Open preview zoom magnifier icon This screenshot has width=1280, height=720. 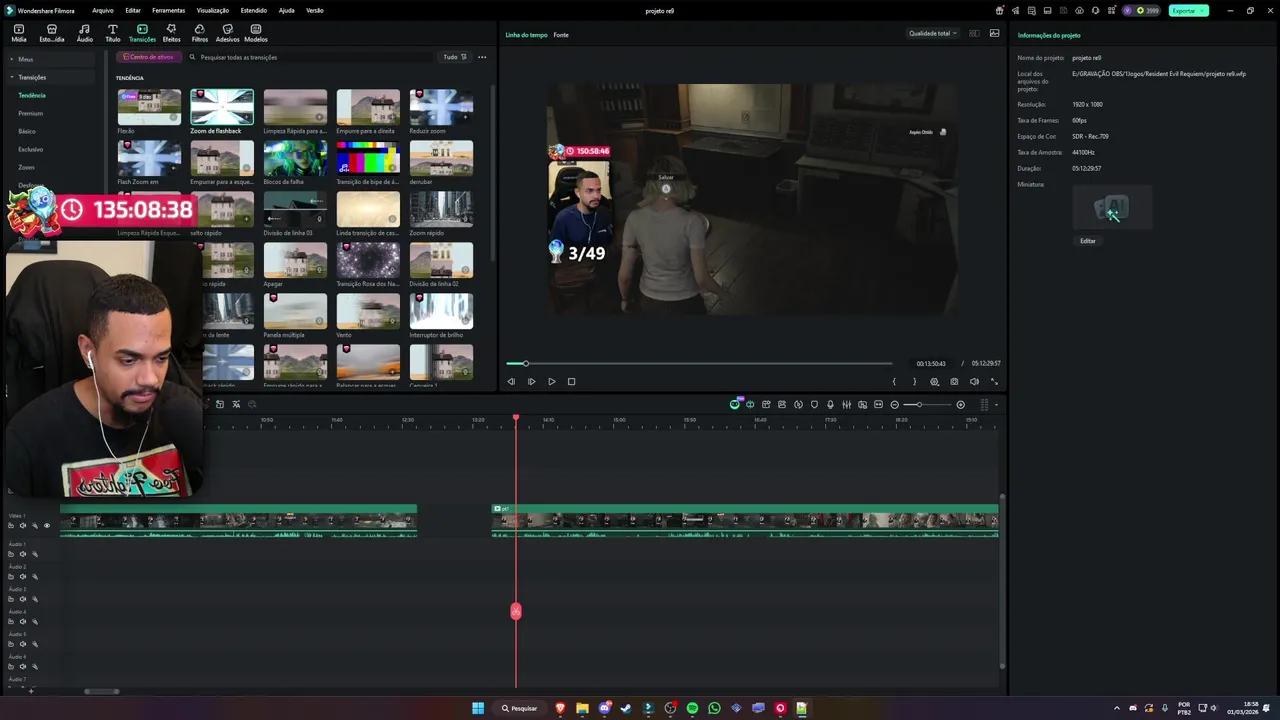pyautogui.click(x=934, y=381)
